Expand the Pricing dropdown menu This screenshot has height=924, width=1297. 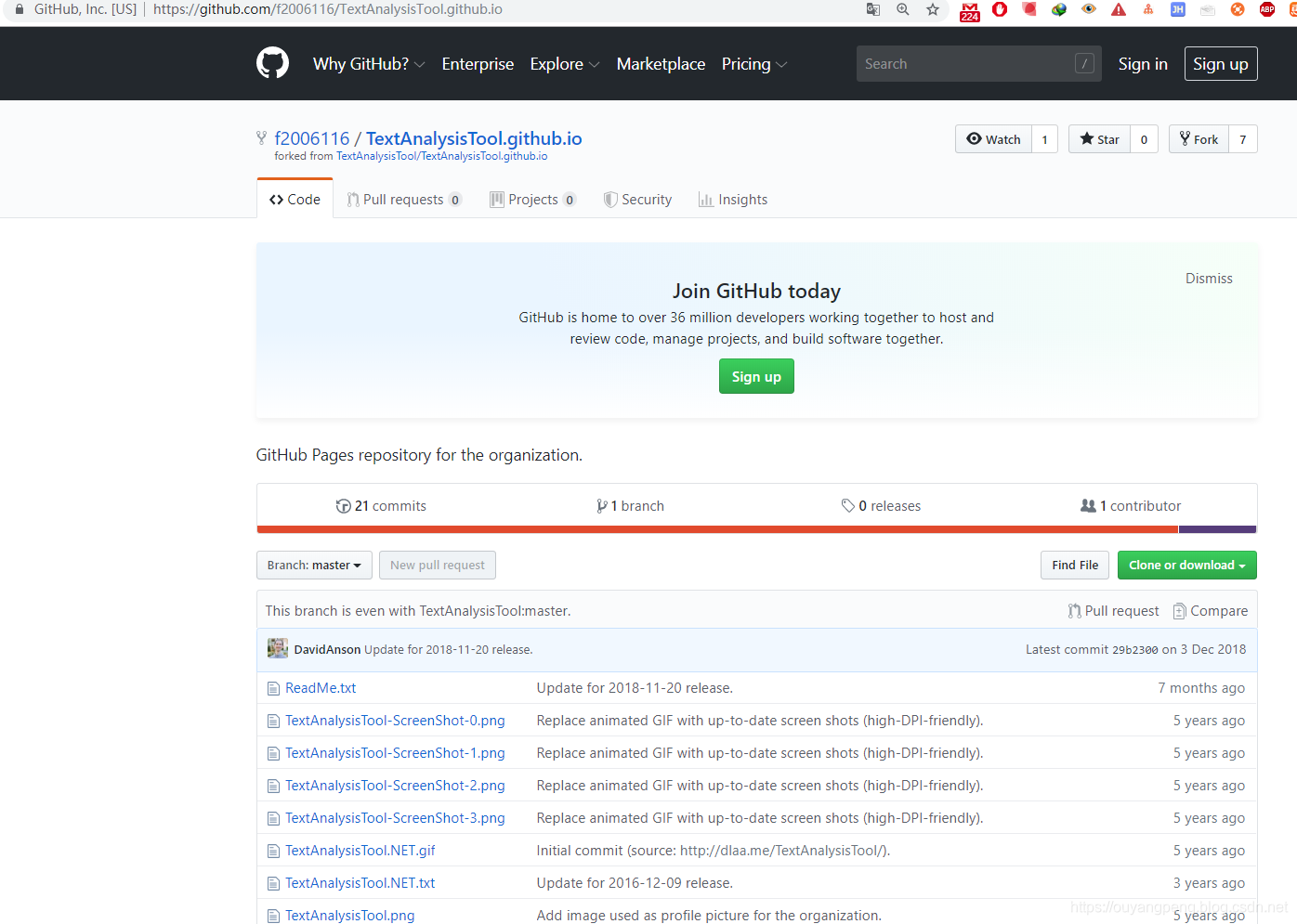pos(754,63)
